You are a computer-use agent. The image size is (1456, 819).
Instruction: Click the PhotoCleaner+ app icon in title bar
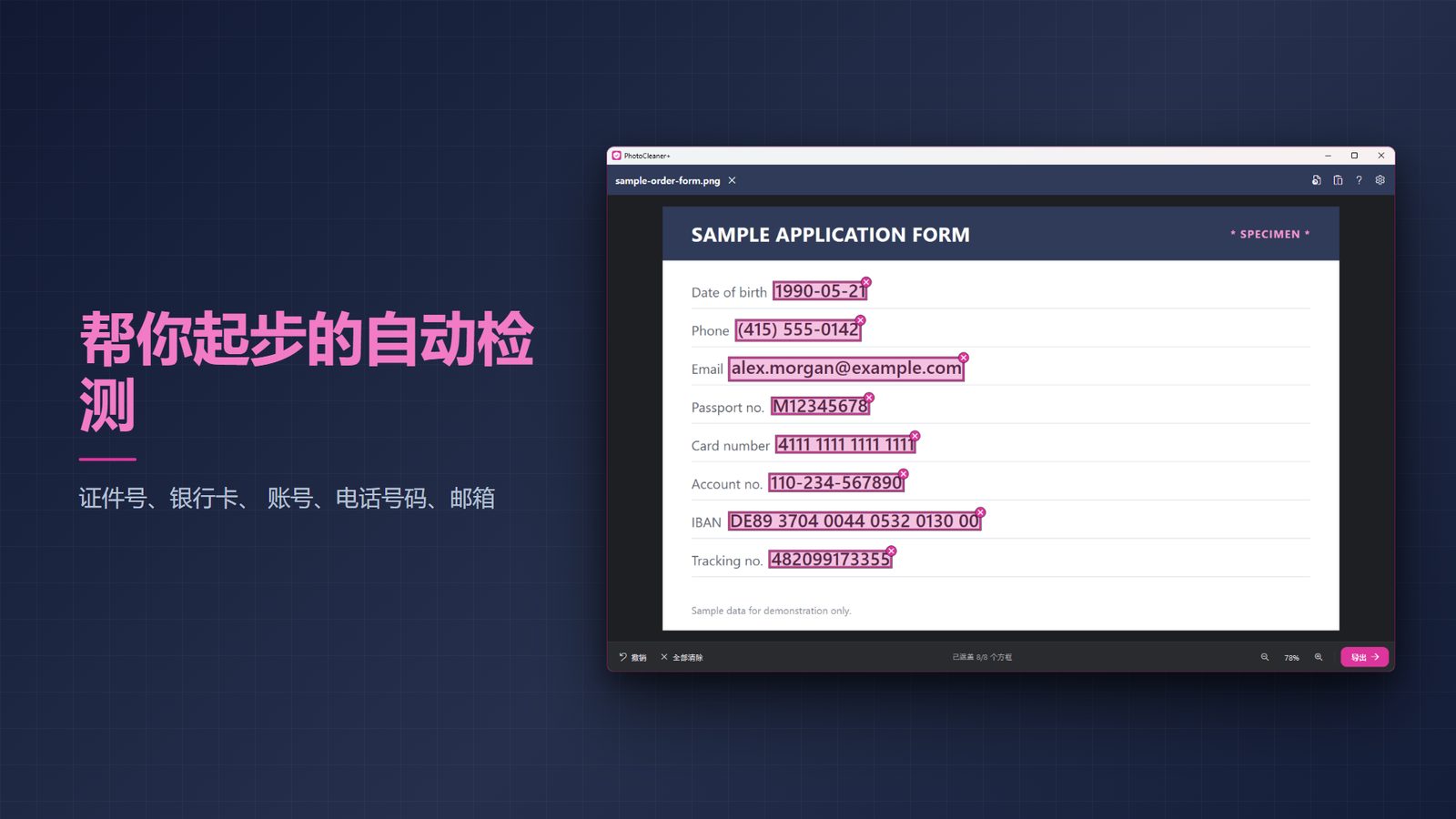tap(616, 156)
